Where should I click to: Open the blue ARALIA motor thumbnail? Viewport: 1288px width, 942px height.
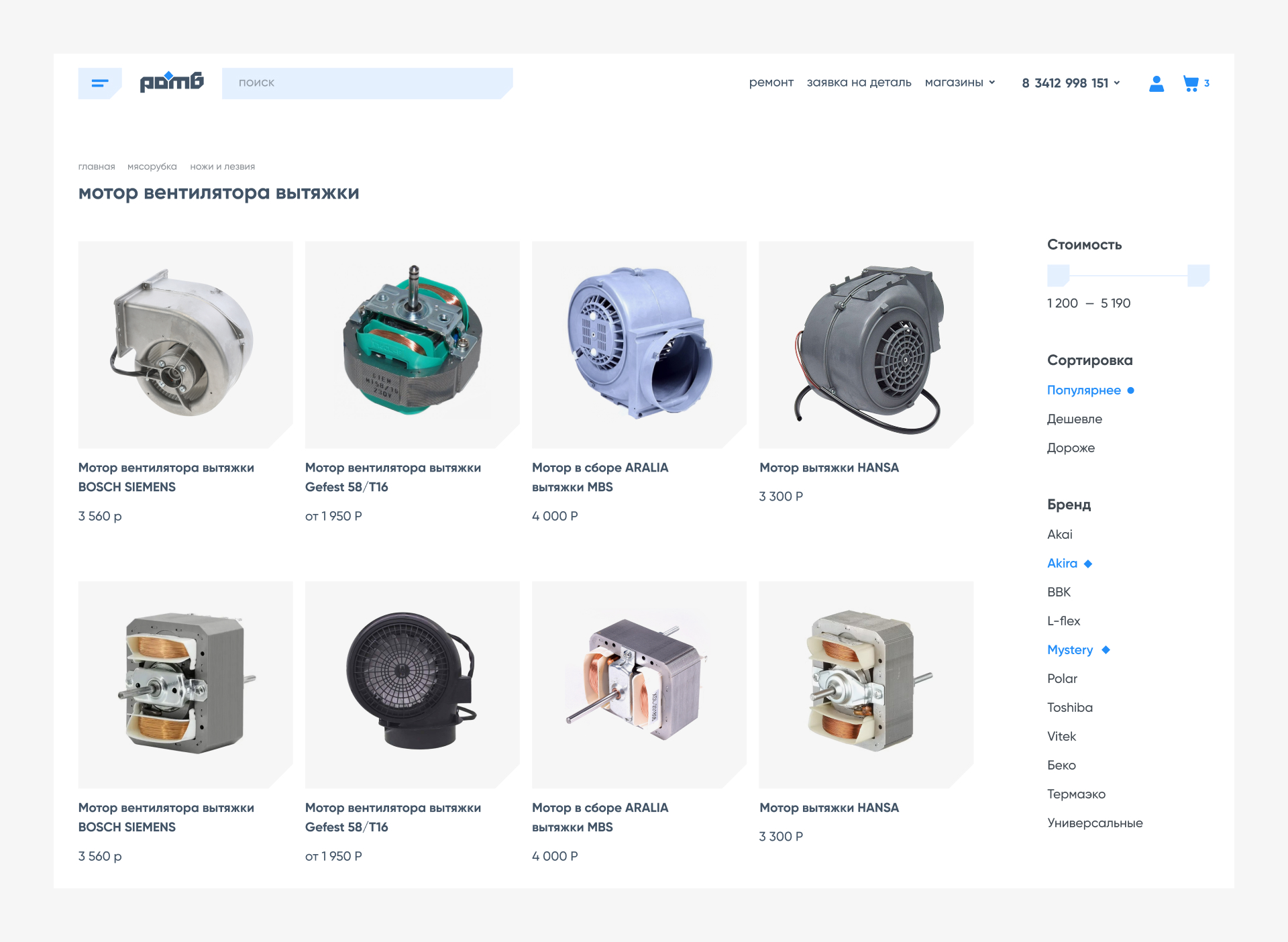tap(639, 344)
